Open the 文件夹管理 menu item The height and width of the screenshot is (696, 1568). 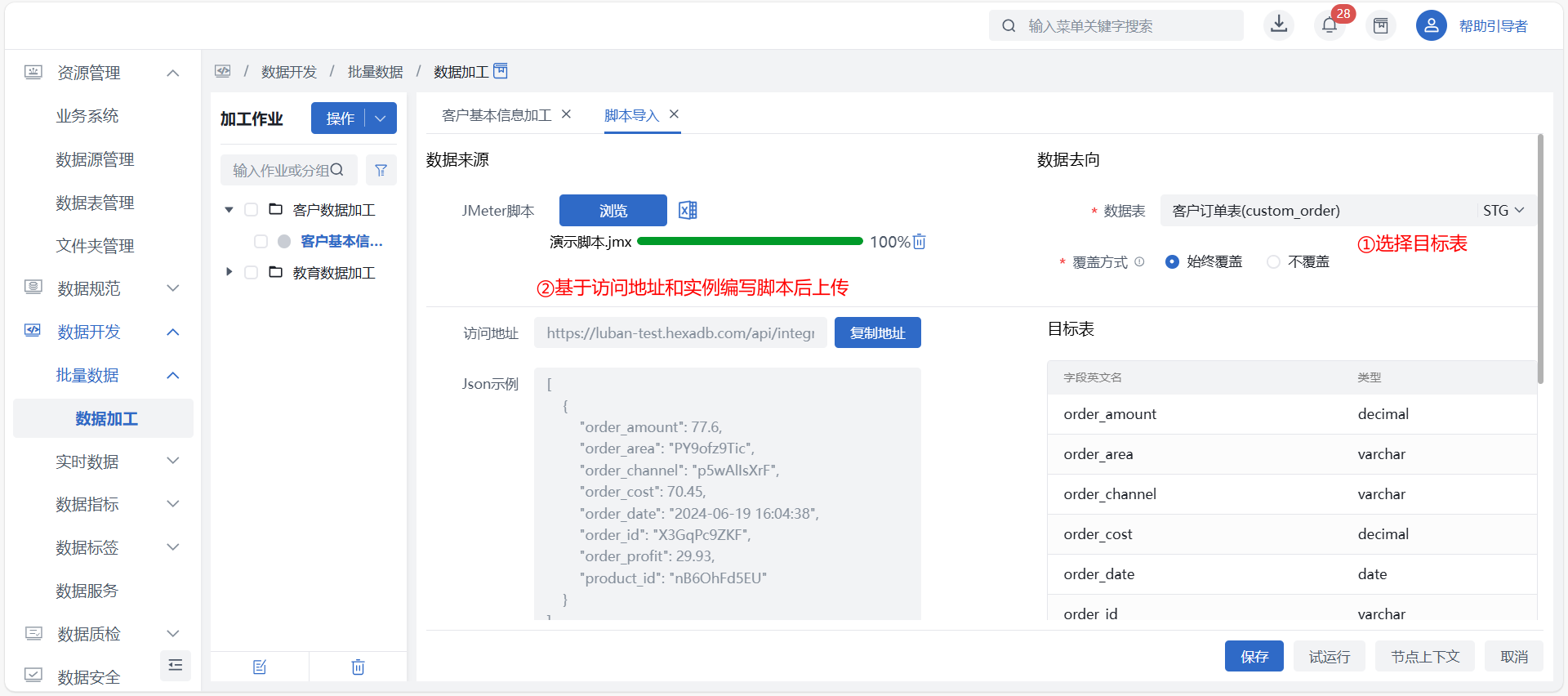(95, 246)
